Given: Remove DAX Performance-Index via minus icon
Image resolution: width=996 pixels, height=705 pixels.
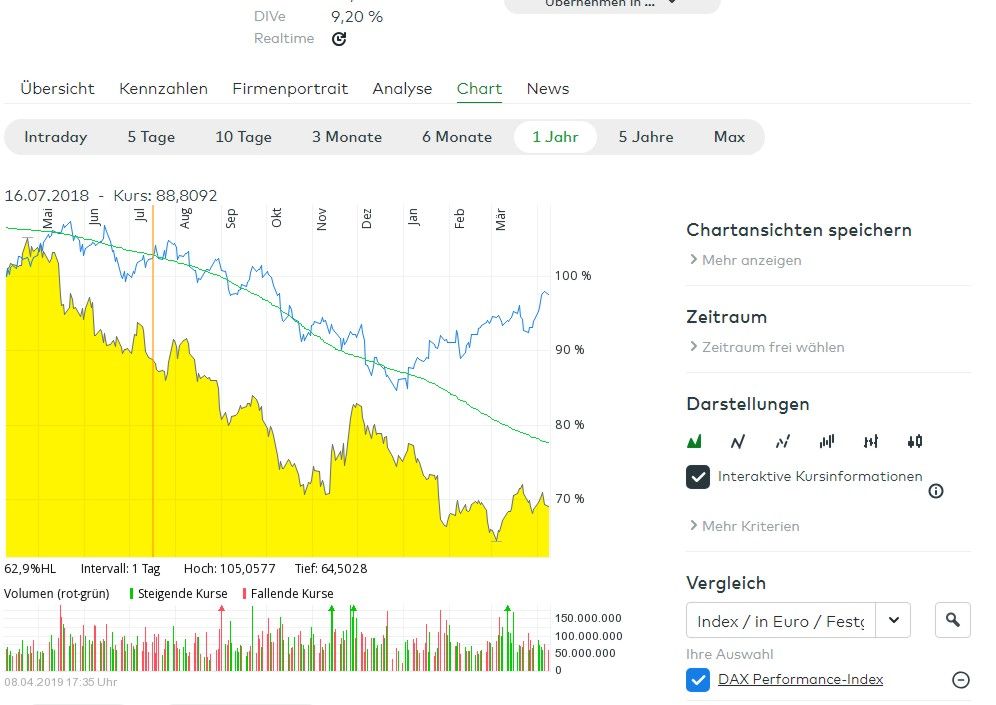Looking at the screenshot, I should [961, 679].
